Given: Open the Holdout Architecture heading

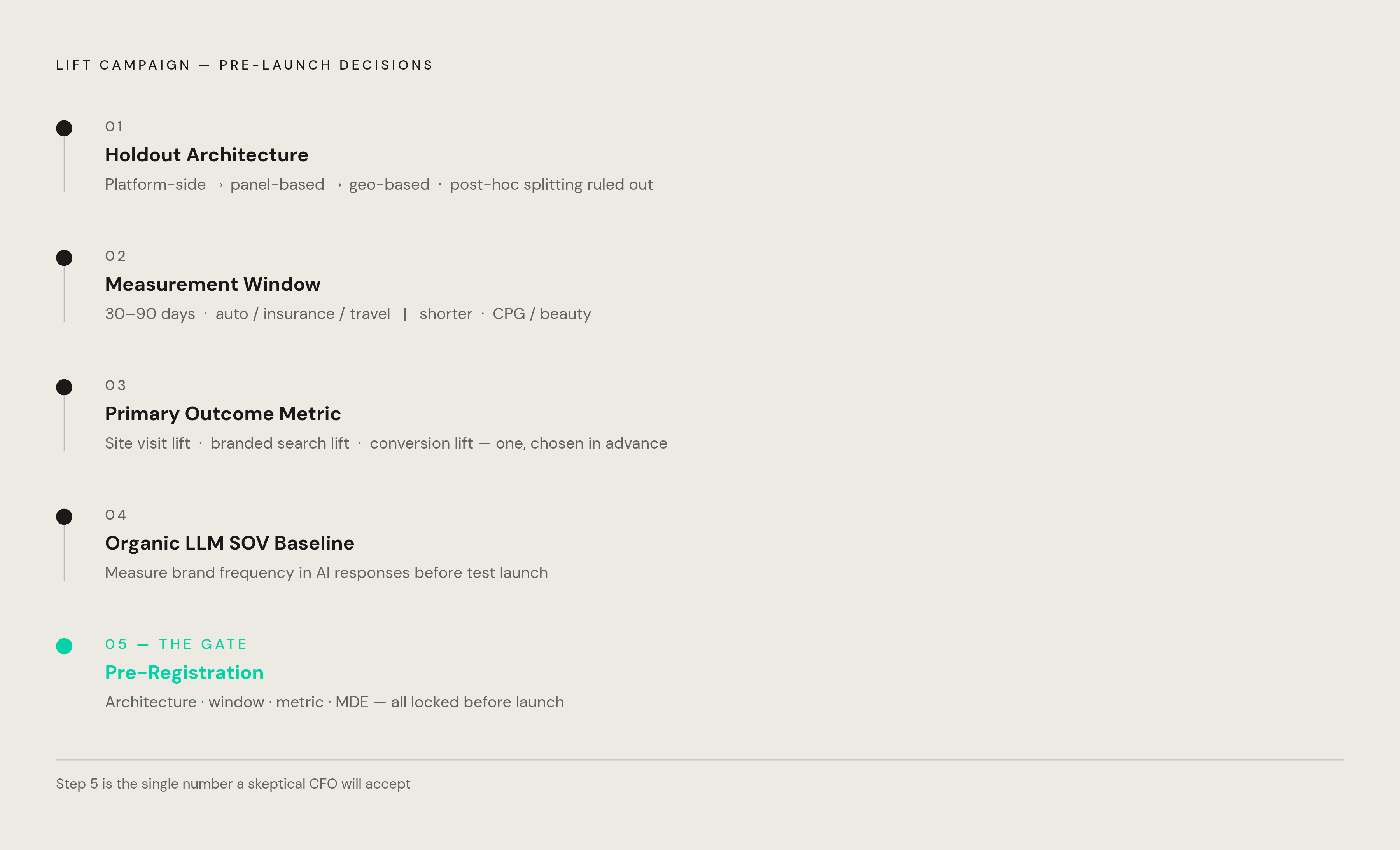Looking at the screenshot, I should (207, 155).
